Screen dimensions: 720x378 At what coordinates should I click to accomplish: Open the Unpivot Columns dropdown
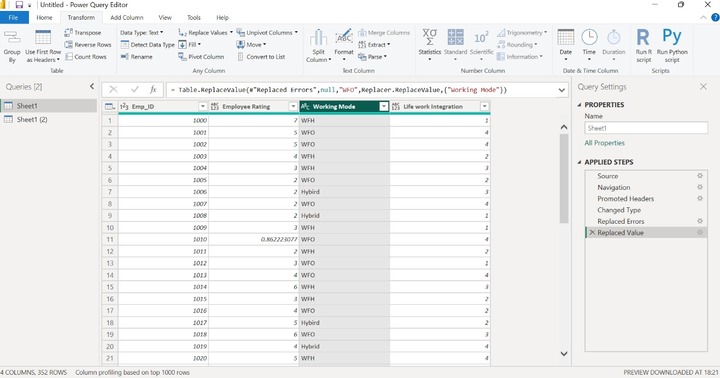[x=267, y=33]
